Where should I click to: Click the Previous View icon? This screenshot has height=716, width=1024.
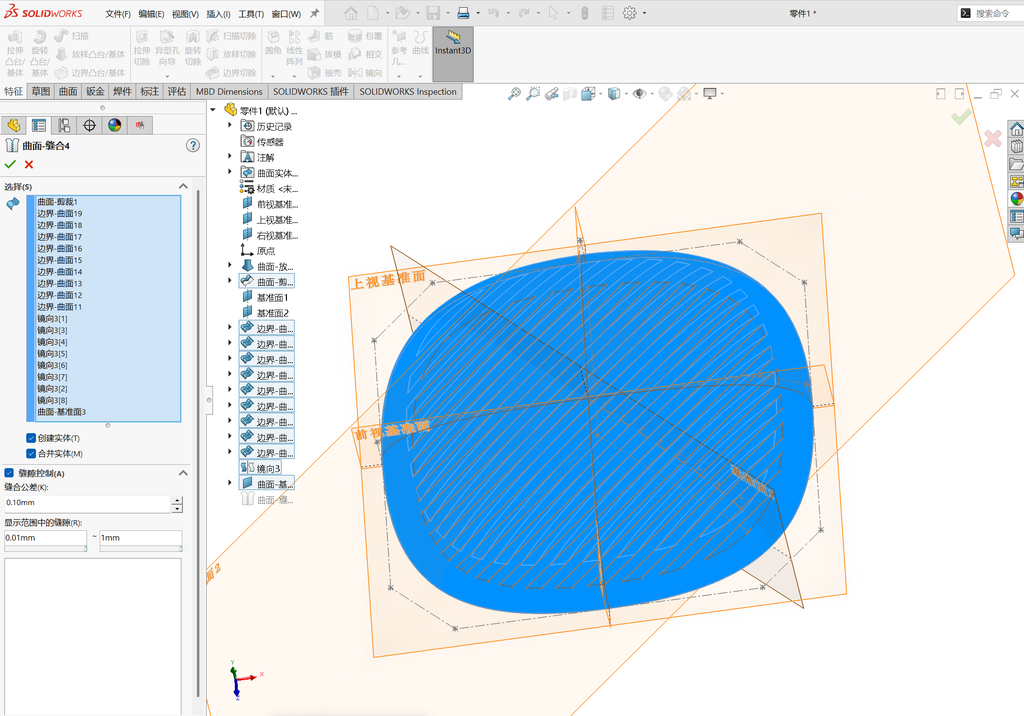point(552,93)
